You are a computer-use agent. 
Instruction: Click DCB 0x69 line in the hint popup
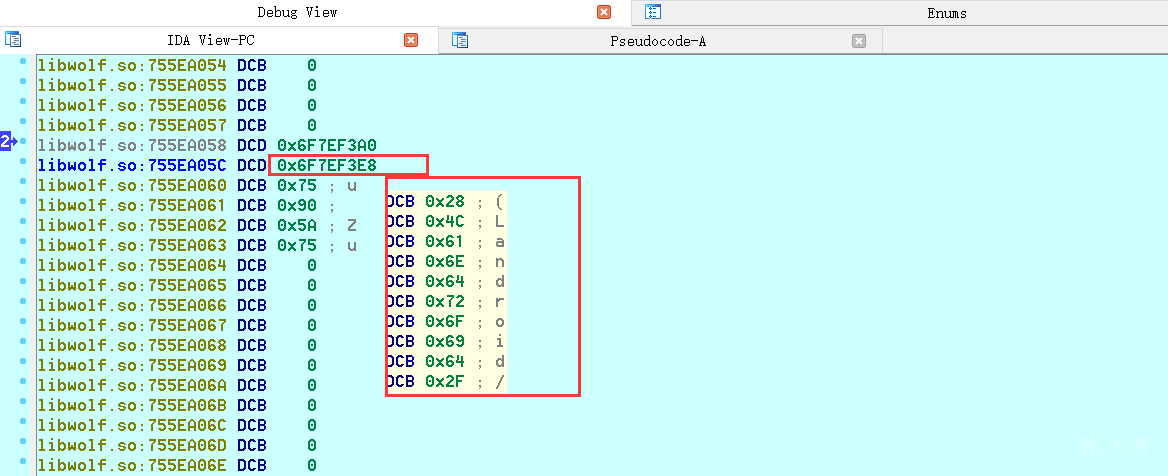click(x=446, y=342)
